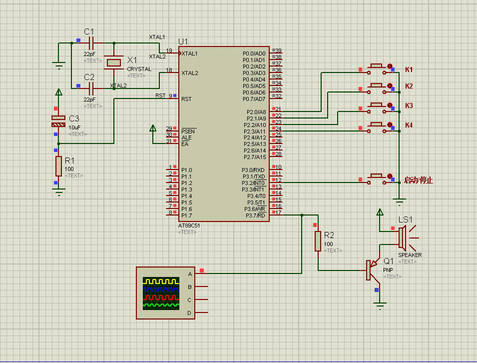Select the ground symbol below transistor Q1
This screenshot has width=477, height=363.
(380, 305)
